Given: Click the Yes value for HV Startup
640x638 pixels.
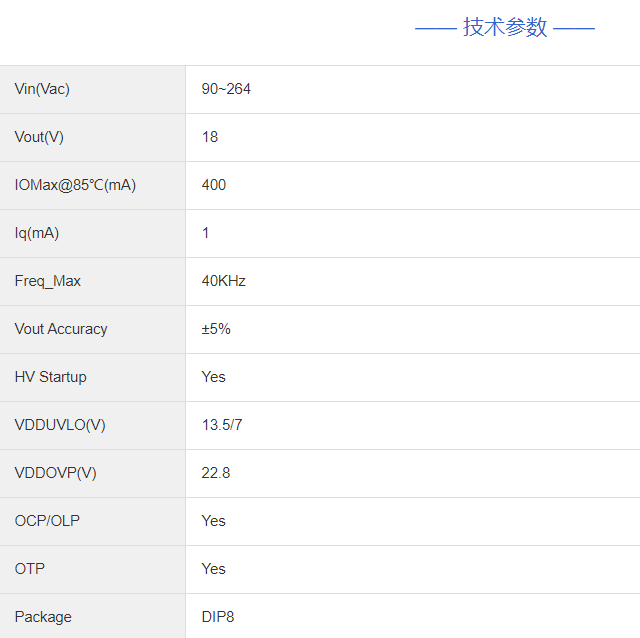Looking at the screenshot, I should coord(213,377).
